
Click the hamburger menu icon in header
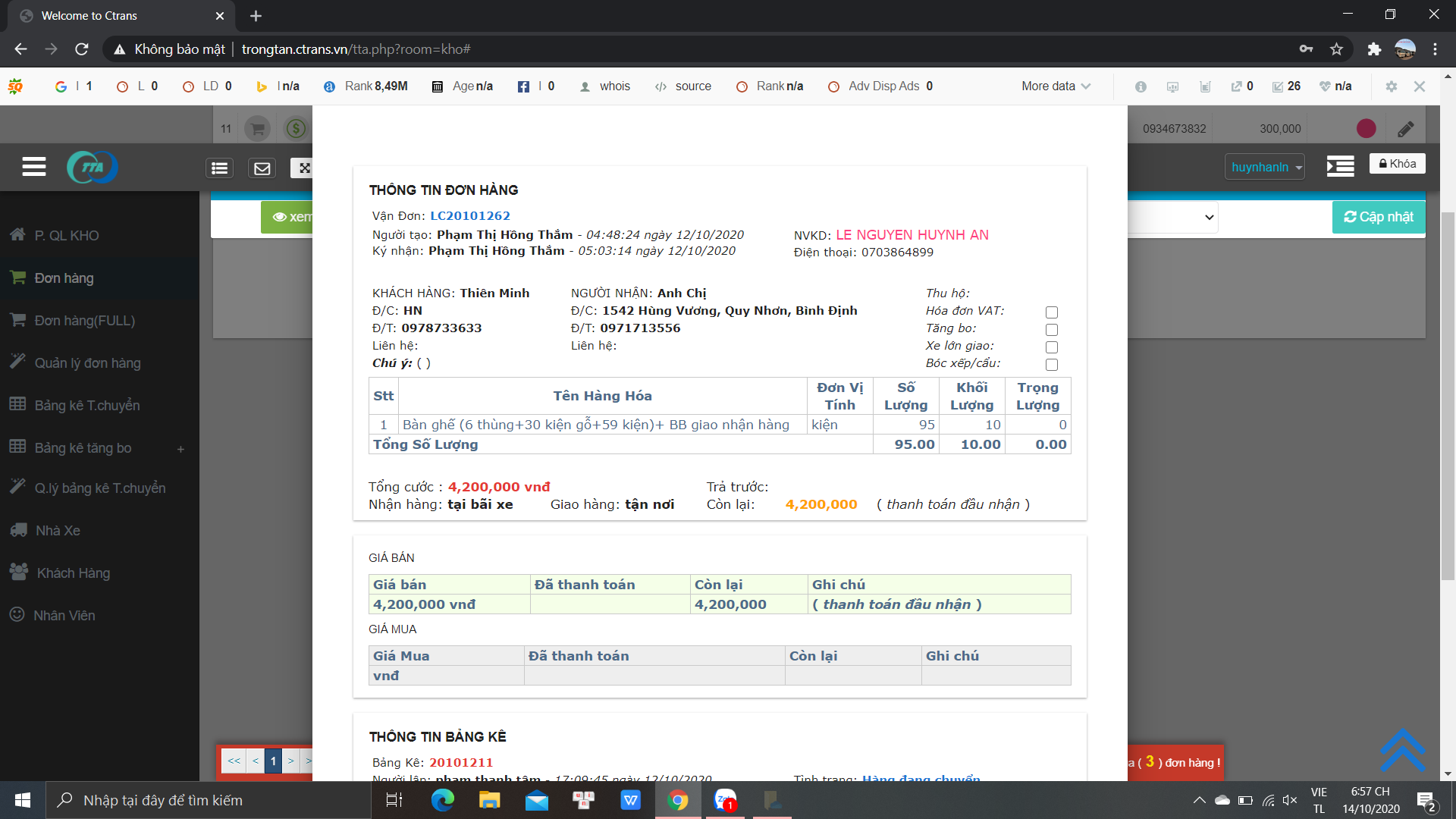[33, 167]
